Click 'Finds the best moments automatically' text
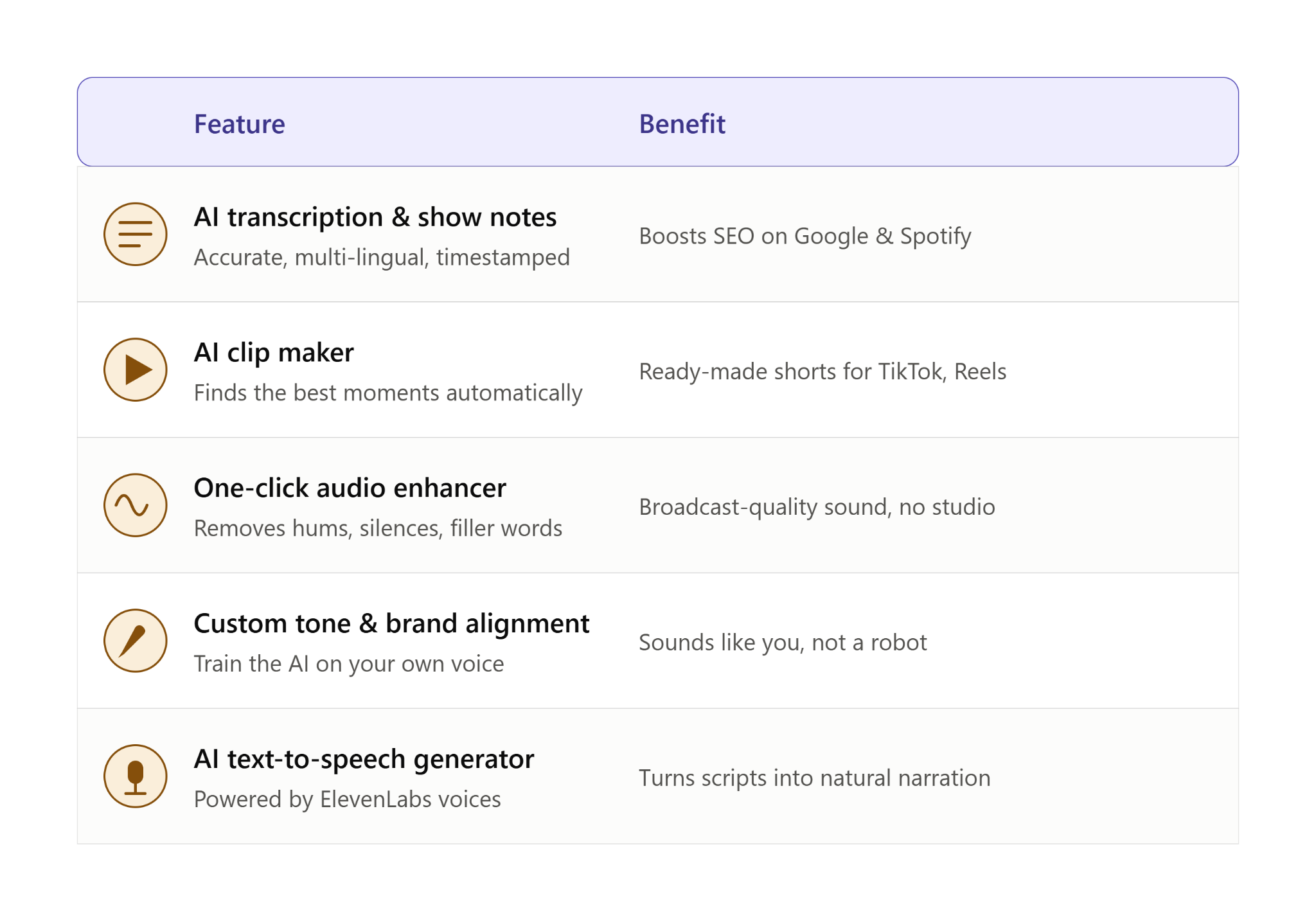Screen dimensions: 1316x910 tap(388, 393)
